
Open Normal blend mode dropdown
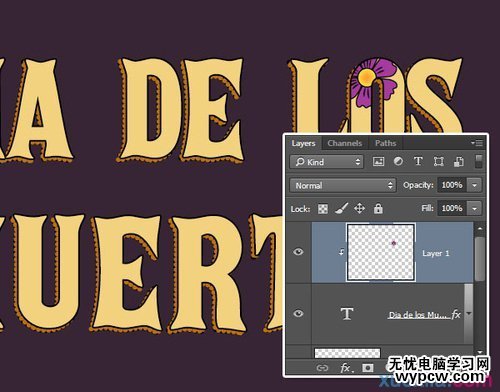pyautogui.click(x=343, y=185)
